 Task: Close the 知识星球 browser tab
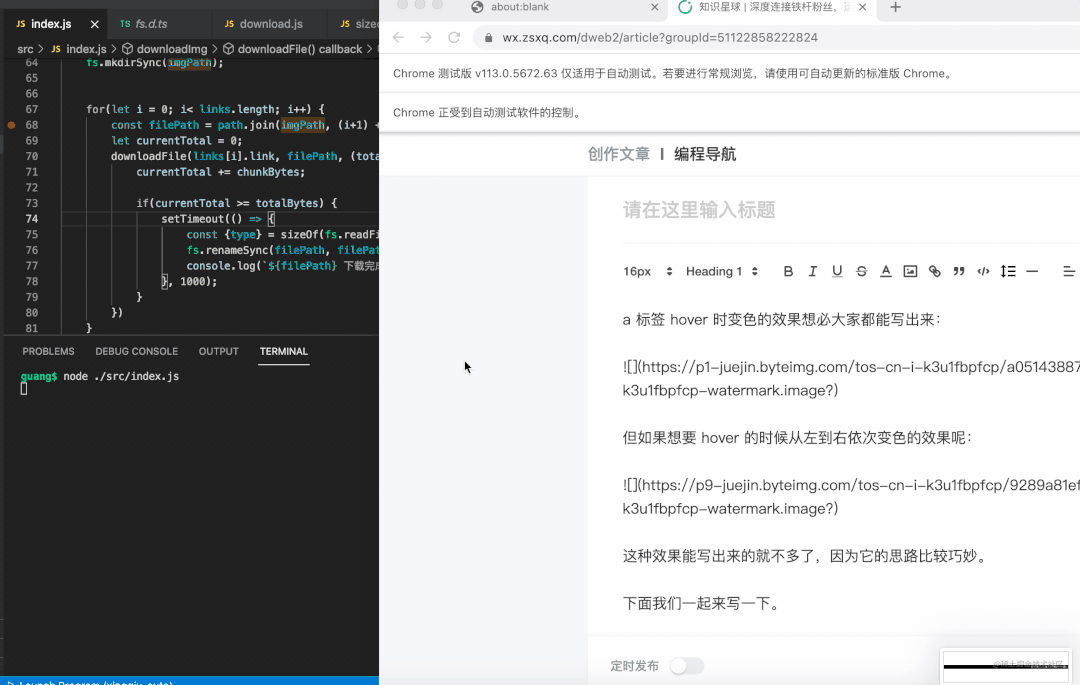click(x=862, y=7)
